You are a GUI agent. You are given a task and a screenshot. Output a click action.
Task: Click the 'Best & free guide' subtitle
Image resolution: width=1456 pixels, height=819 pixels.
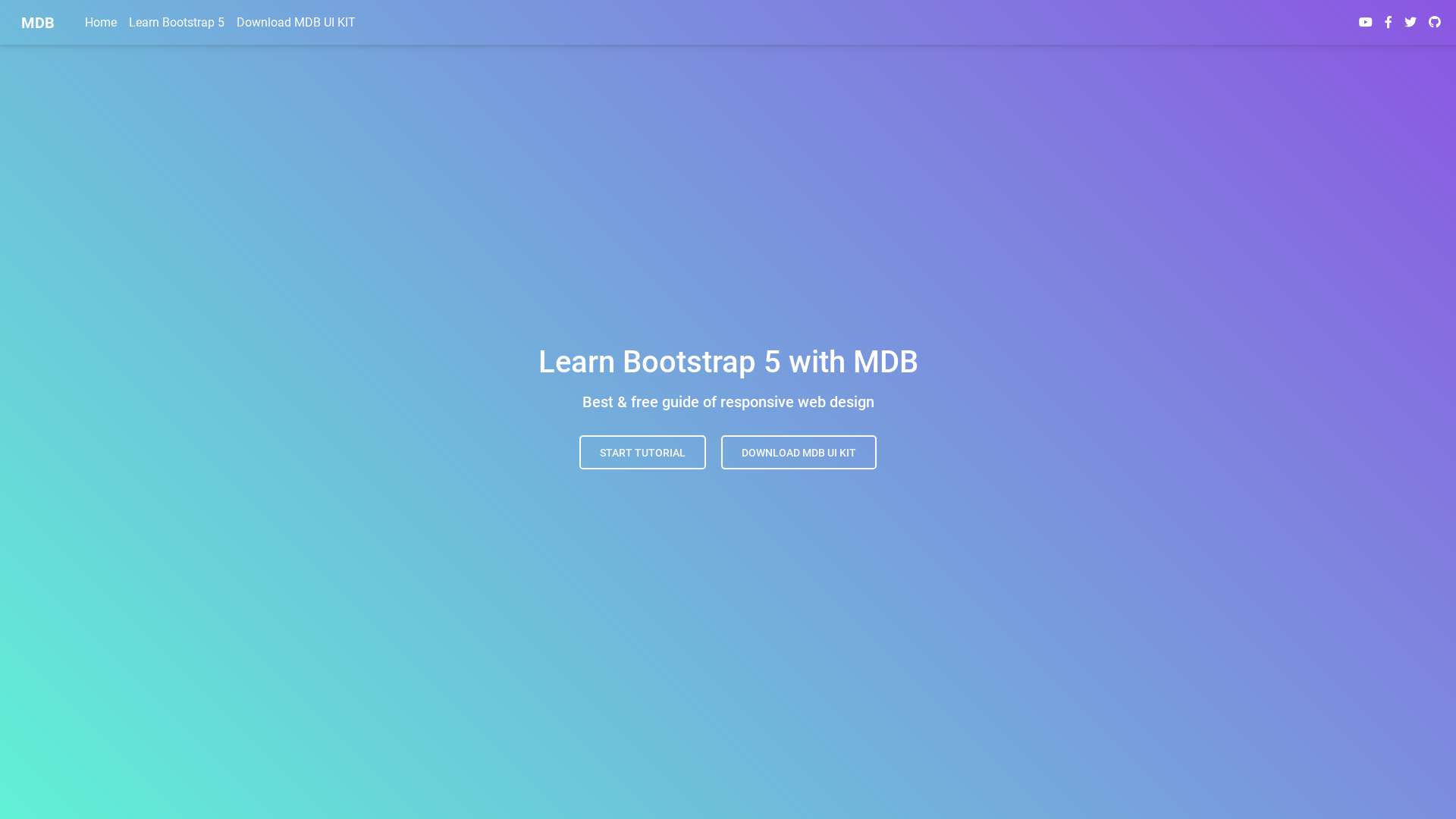728,402
